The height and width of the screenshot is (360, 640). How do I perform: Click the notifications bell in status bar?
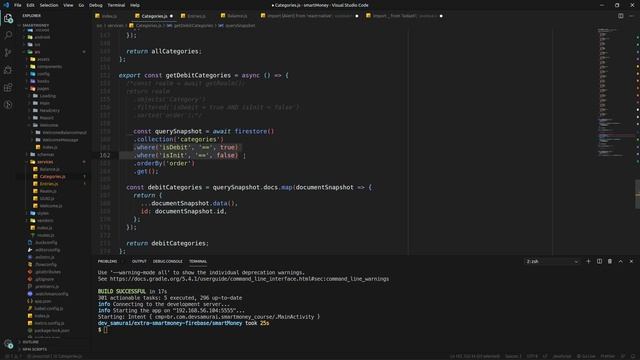(633, 356)
